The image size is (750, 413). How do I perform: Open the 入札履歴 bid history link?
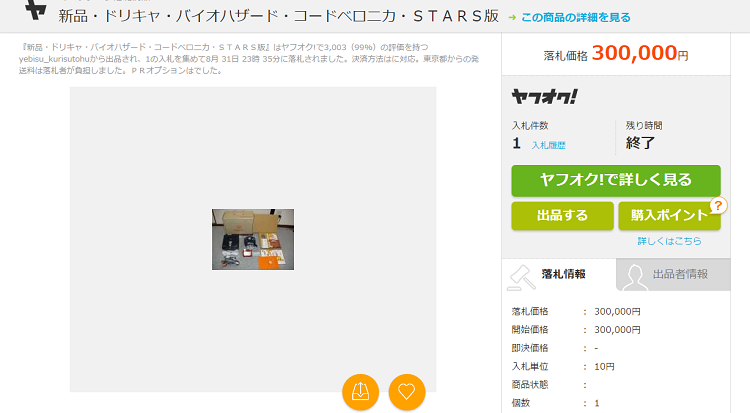coord(549,145)
